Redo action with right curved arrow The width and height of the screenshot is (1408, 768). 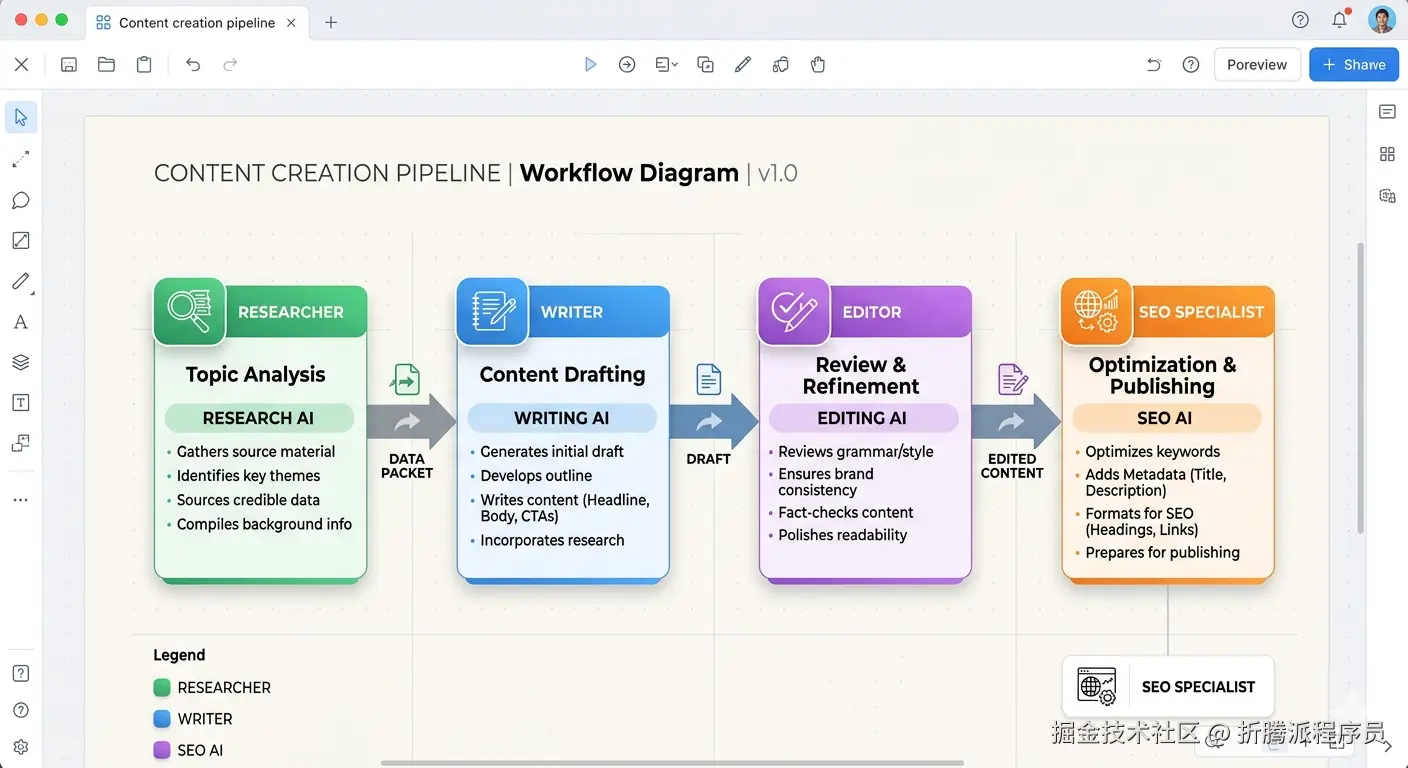pos(230,65)
